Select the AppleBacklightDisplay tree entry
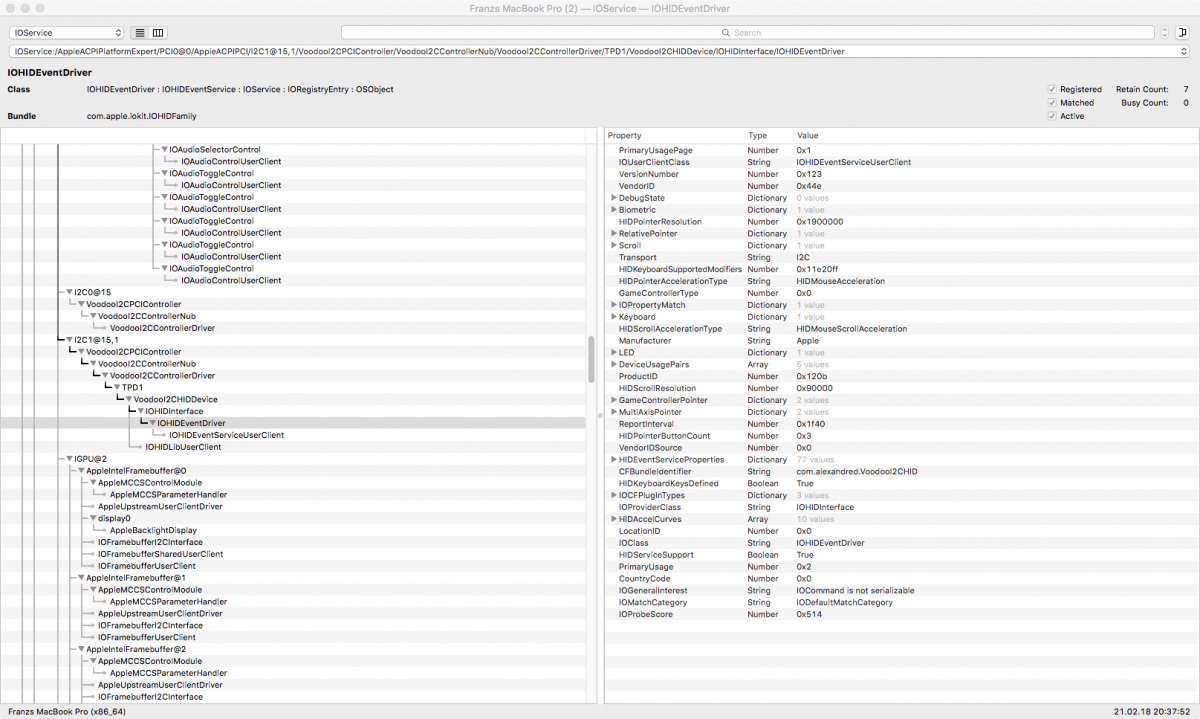This screenshot has height=719, width=1200. pyautogui.click(x=154, y=530)
